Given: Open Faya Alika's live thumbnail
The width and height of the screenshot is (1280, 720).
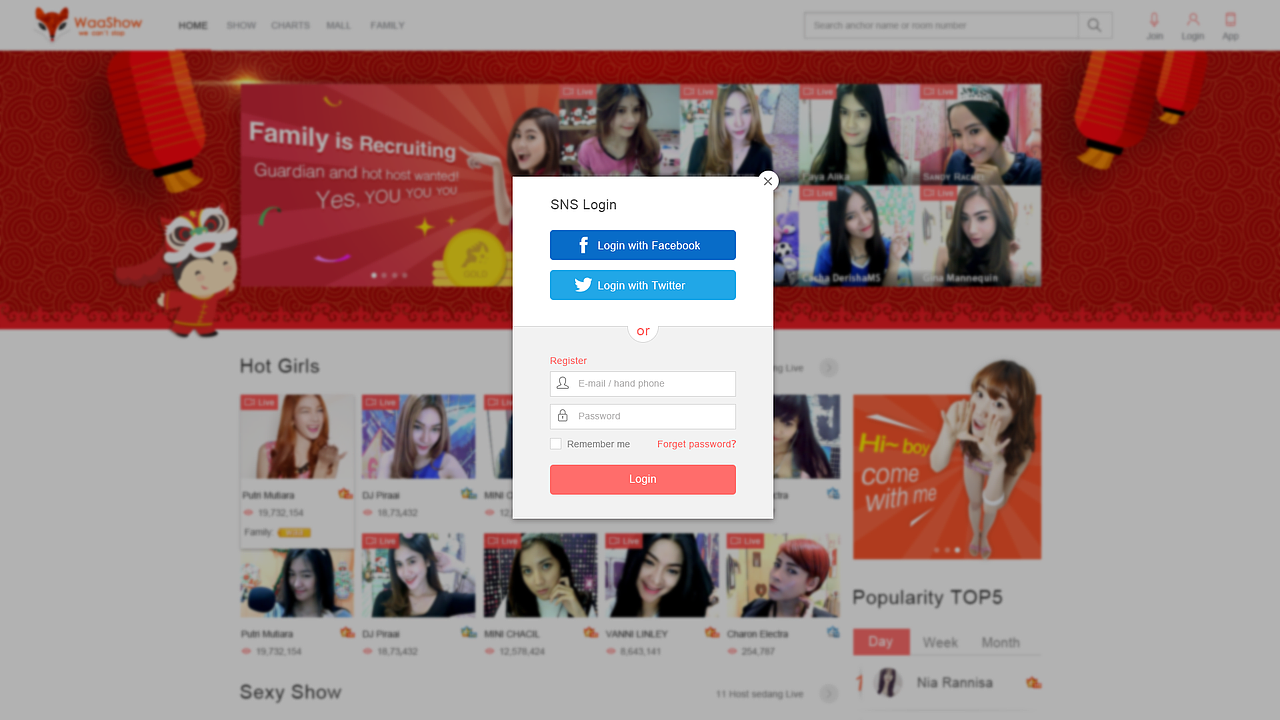Looking at the screenshot, I should coord(859,134).
